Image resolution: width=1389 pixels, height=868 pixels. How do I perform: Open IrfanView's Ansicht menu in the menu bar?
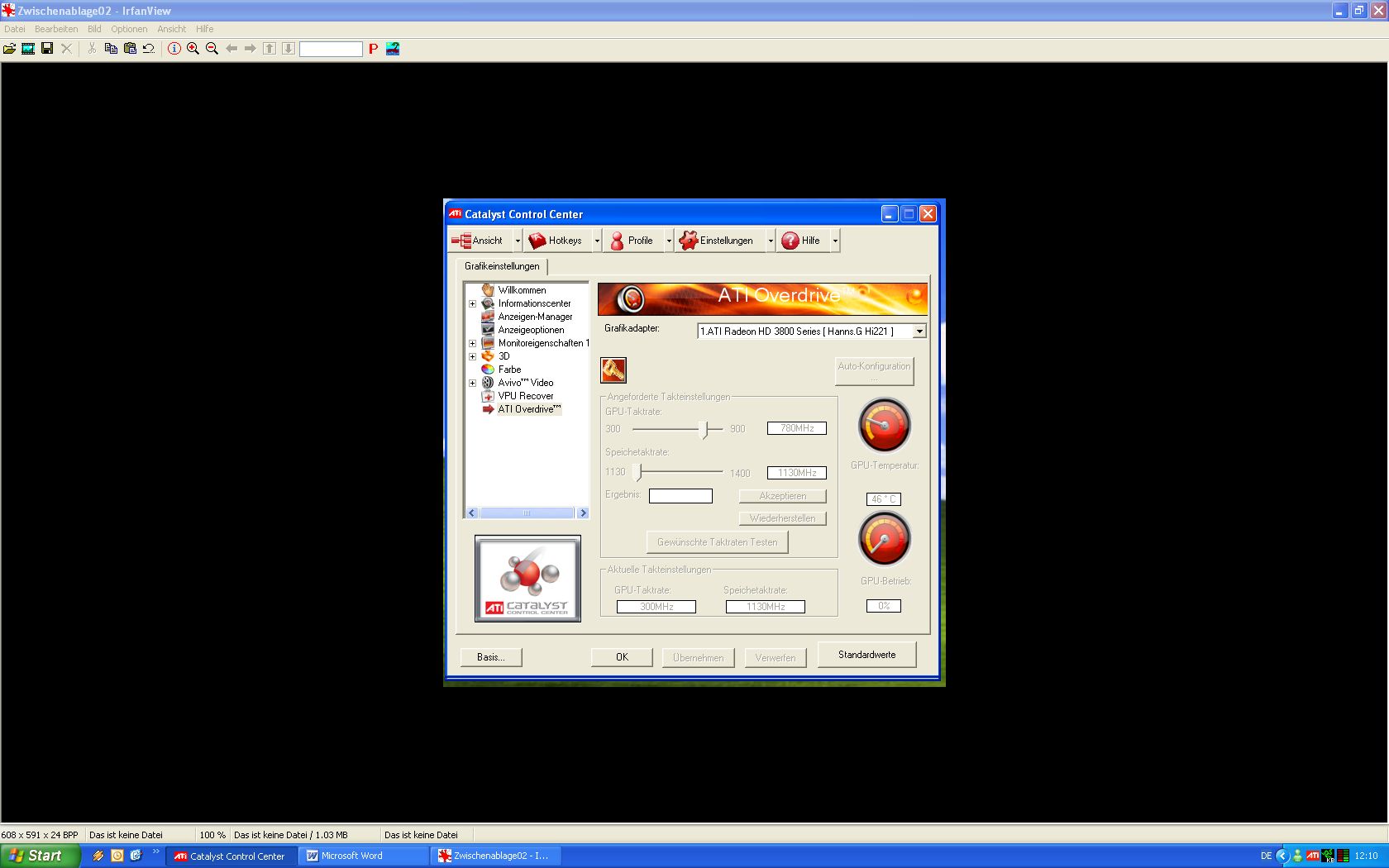[x=172, y=29]
